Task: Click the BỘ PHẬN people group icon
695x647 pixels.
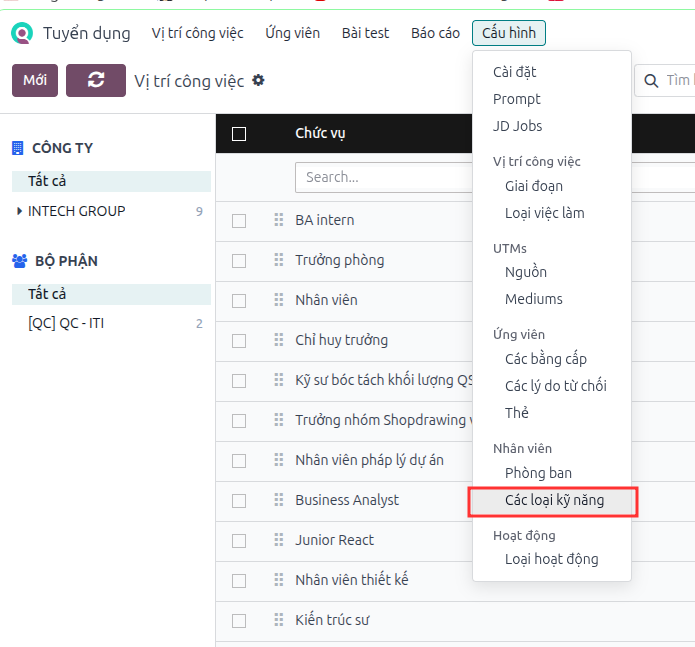Action: pos(19,261)
